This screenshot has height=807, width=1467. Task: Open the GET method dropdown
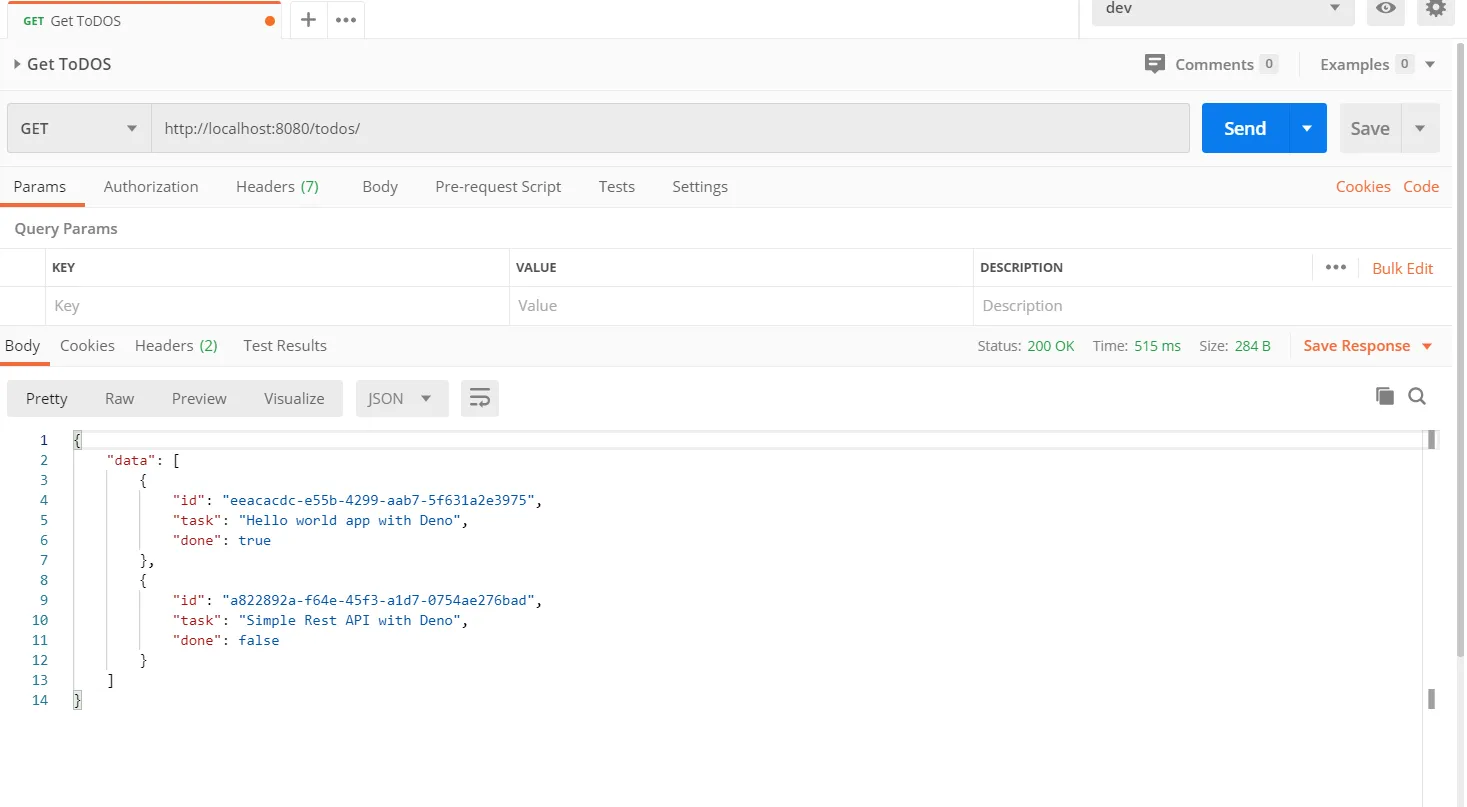pyautogui.click(x=78, y=128)
